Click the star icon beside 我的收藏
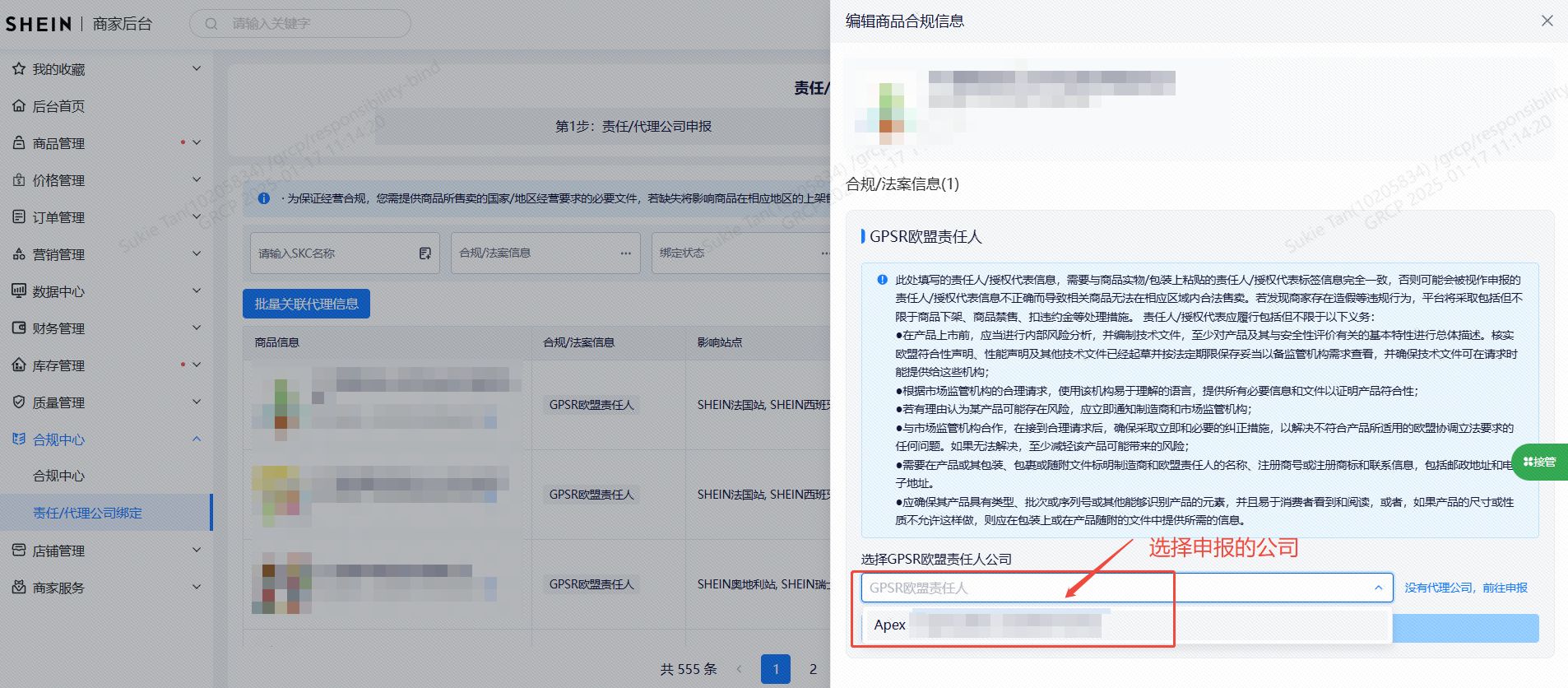 [19, 69]
